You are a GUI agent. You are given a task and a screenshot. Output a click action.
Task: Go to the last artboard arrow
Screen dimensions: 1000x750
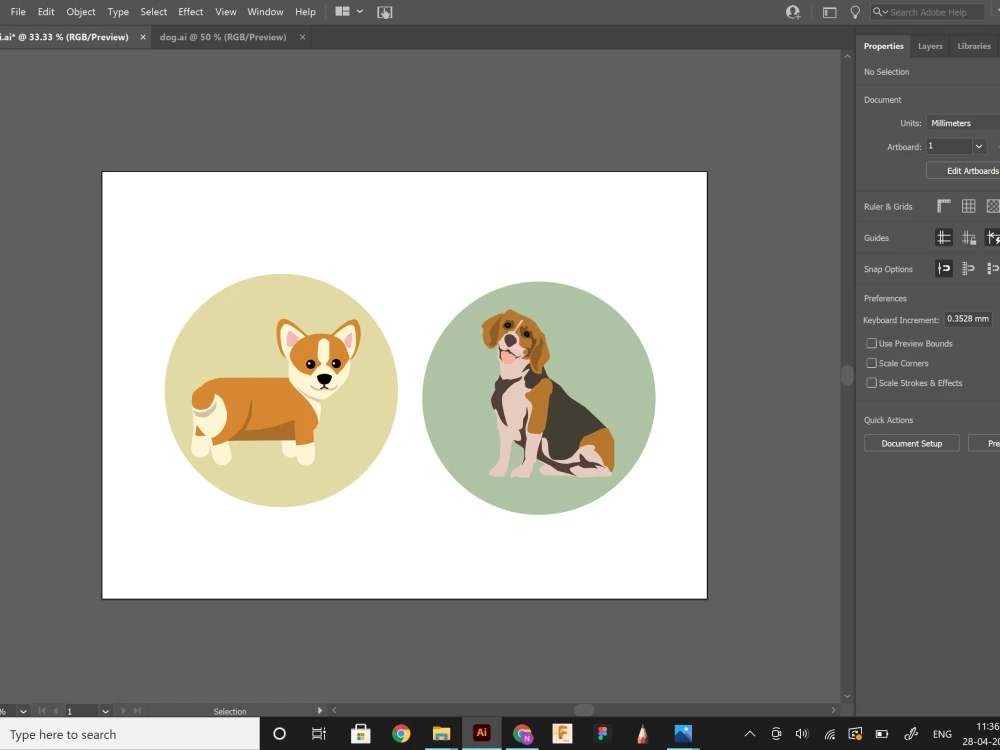137,710
